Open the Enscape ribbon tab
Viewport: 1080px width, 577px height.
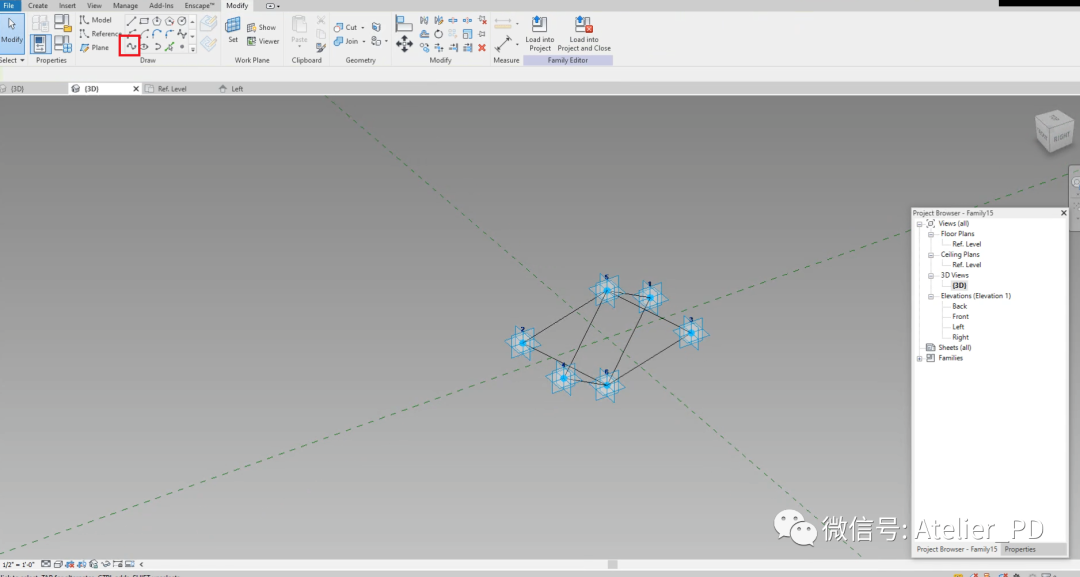point(200,6)
